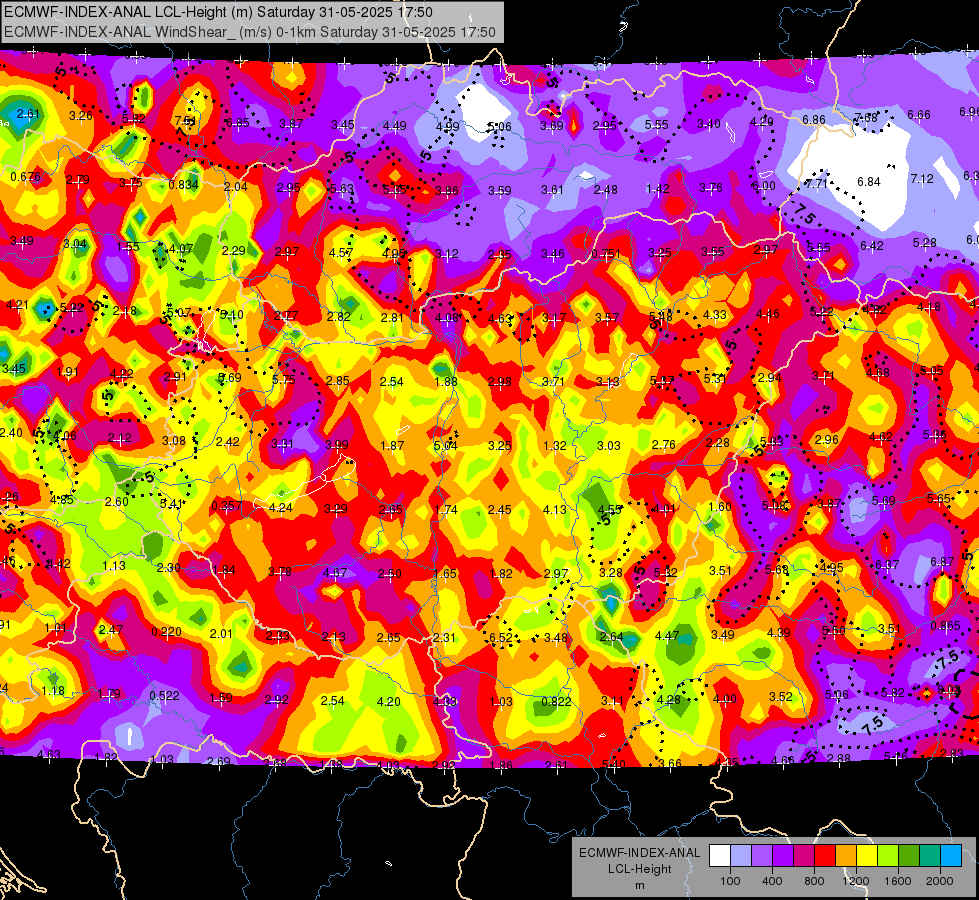Click the legend tick label 100
Image resolution: width=979 pixels, height=900 pixels.
point(730,881)
